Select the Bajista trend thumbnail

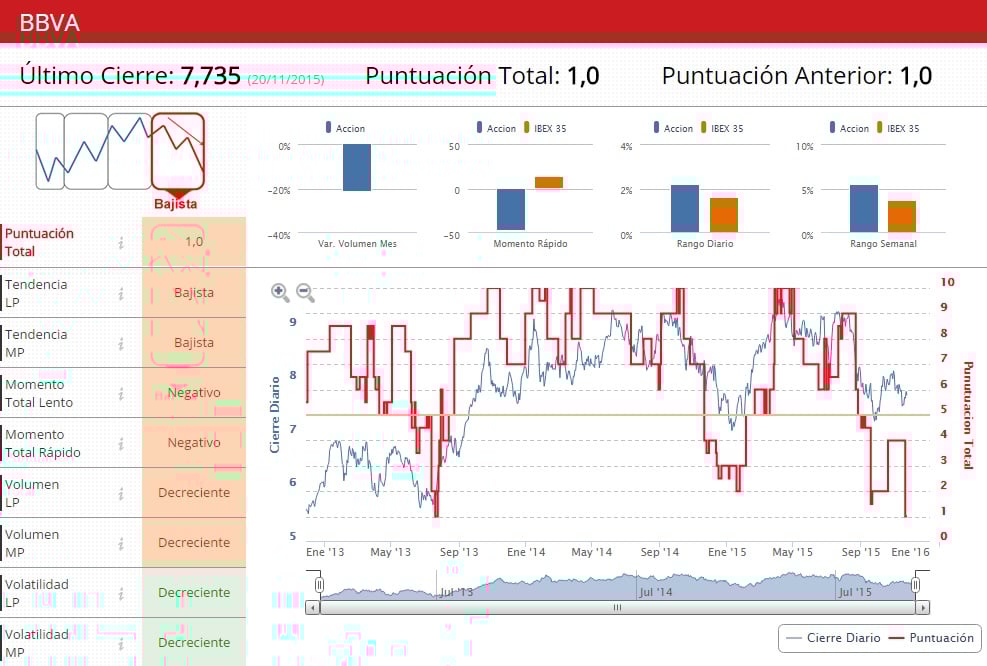click(x=178, y=152)
